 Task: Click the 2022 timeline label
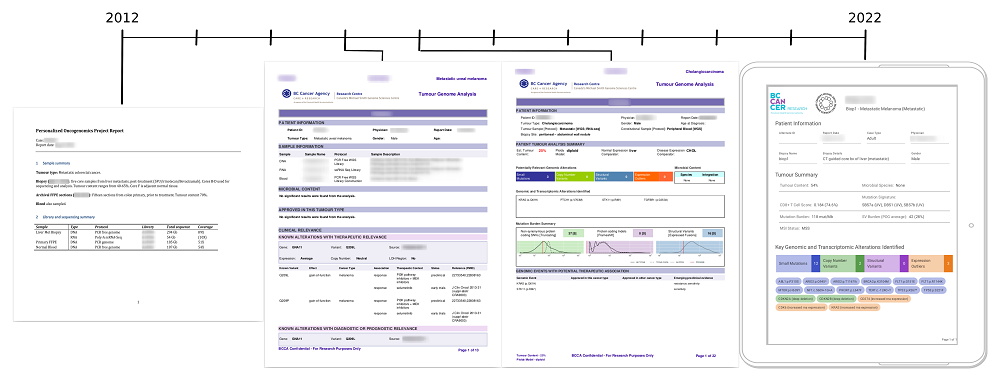(x=865, y=18)
